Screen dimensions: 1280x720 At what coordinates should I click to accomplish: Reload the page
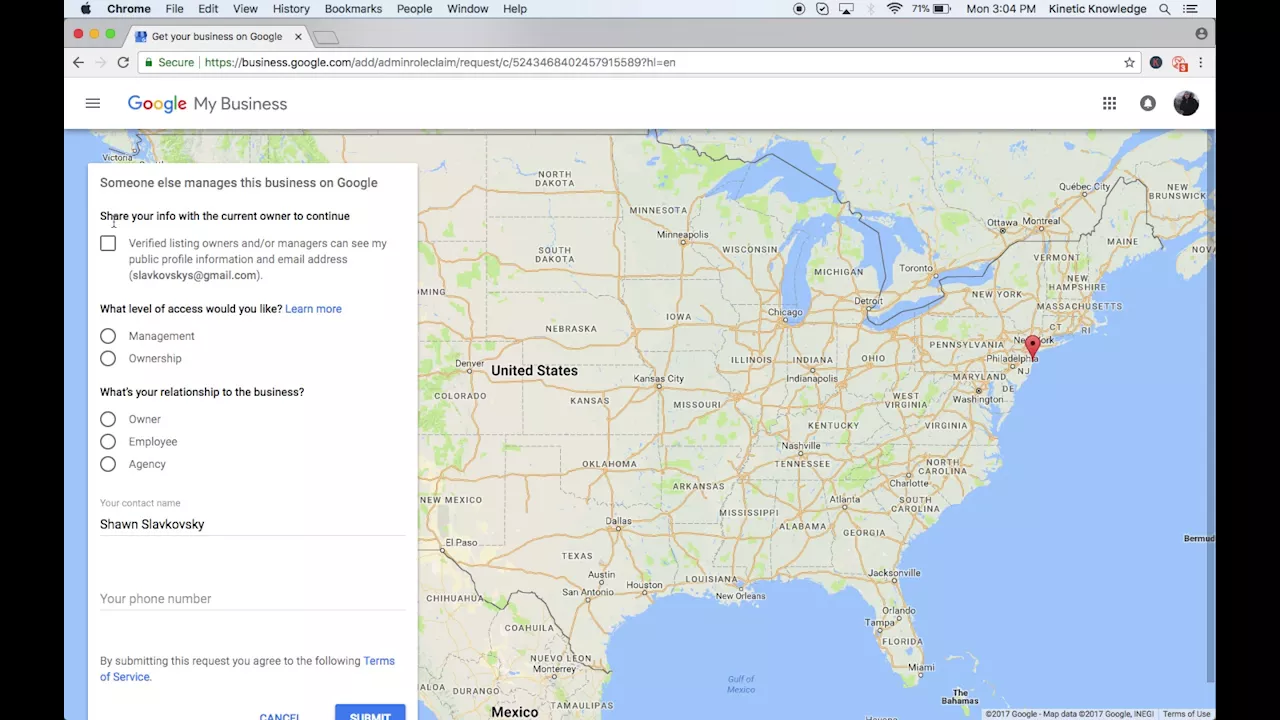tap(123, 62)
